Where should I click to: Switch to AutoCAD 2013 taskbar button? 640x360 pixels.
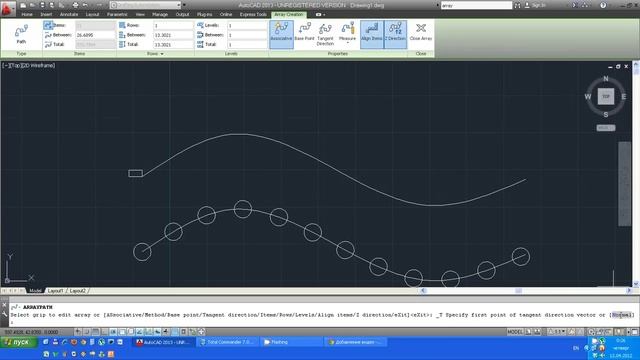coord(163,342)
